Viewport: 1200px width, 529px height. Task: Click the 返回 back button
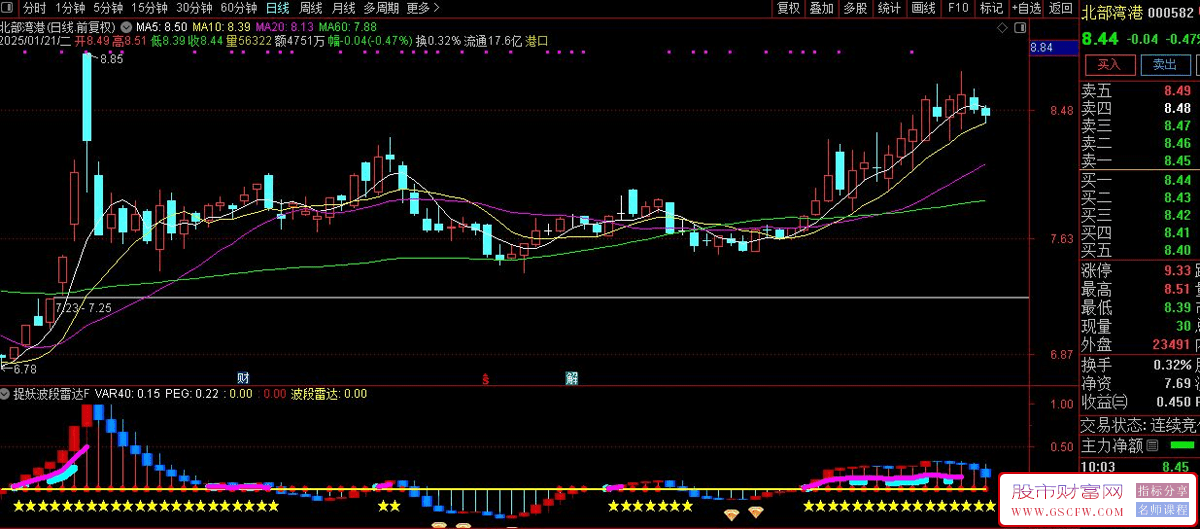point(1060,8)
